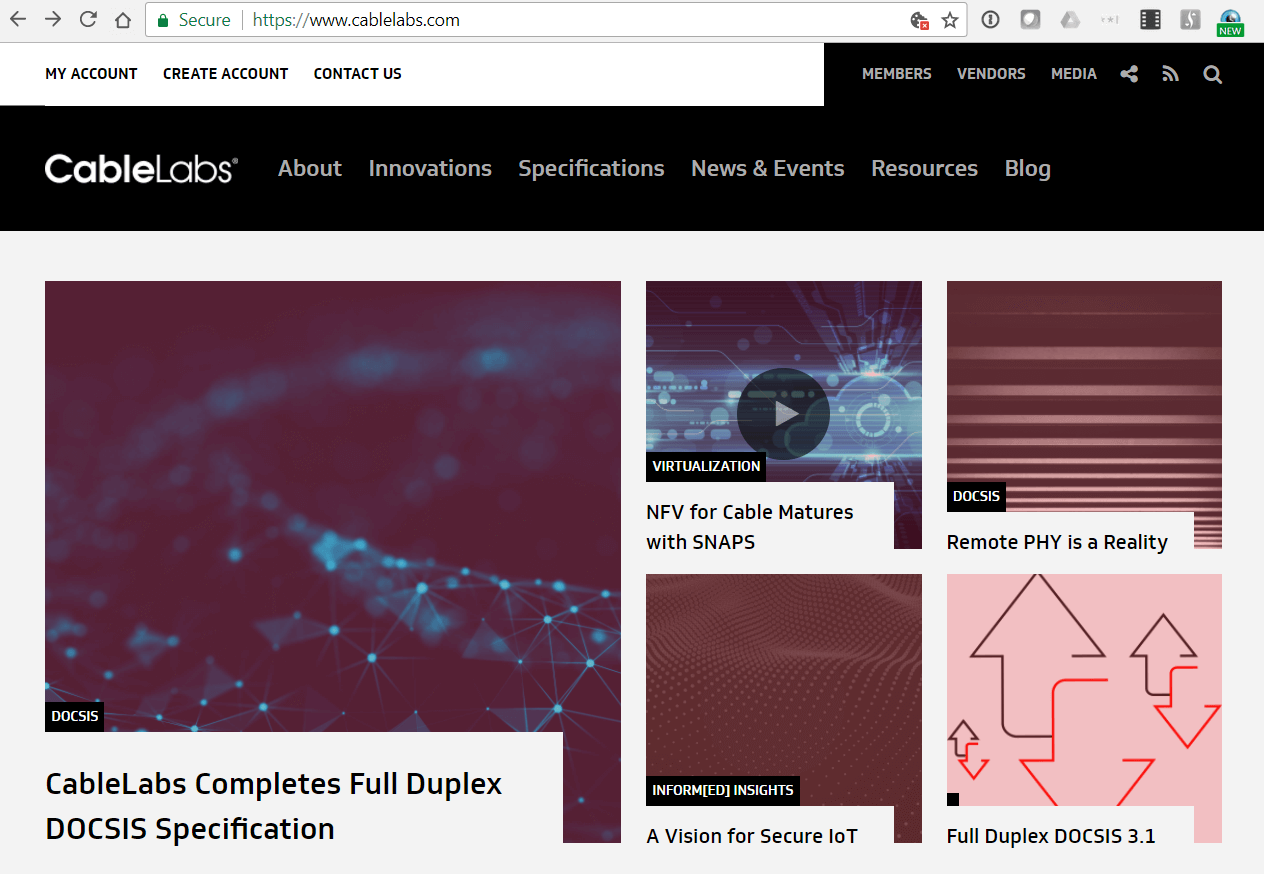The height and width of the screenshot is (874, 1264).
Task: Click the circled exclamation extension icon
Action: pos(989,19)
